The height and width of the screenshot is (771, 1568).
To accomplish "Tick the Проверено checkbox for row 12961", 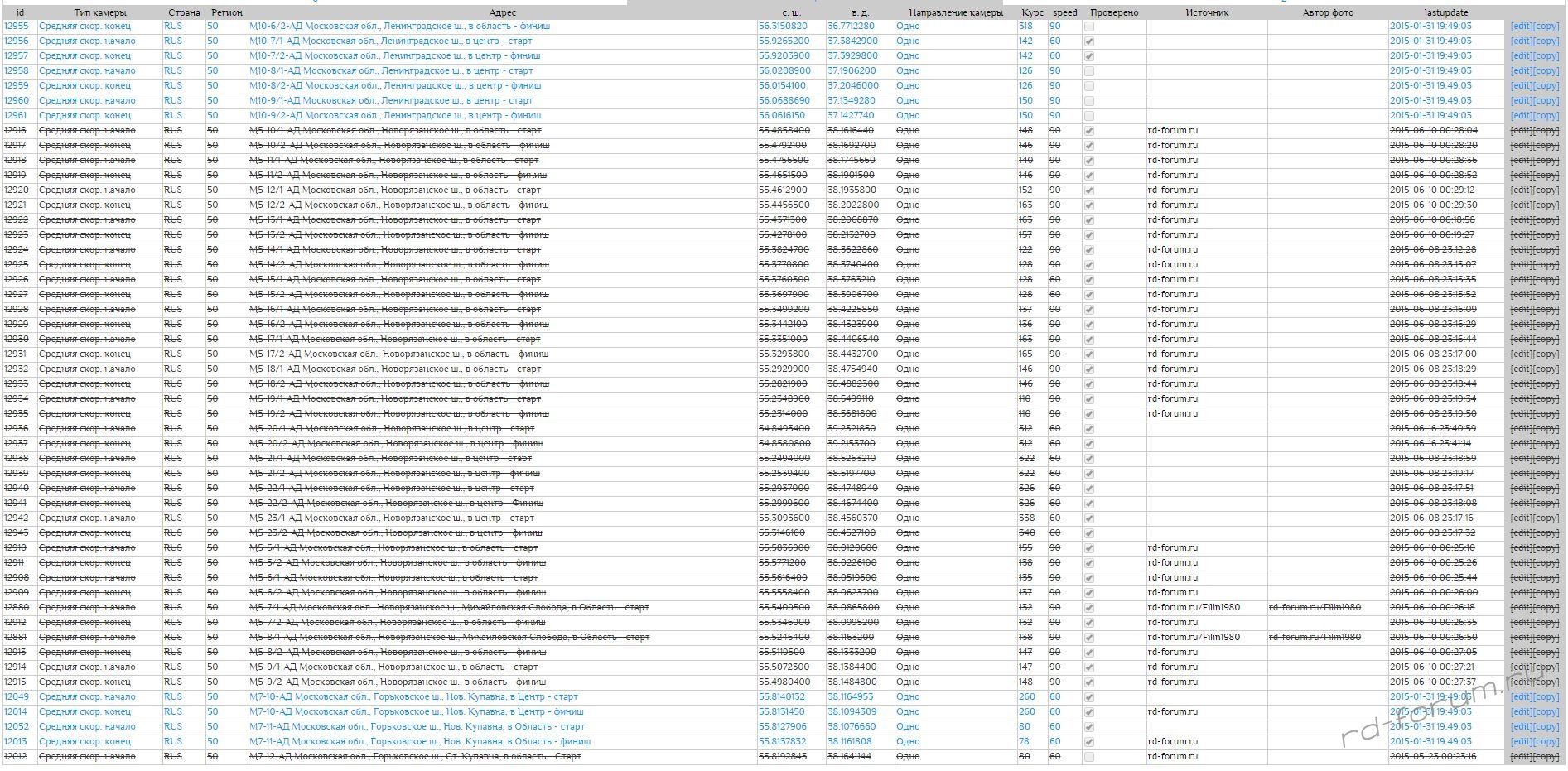I will (x=1089, y=116).
